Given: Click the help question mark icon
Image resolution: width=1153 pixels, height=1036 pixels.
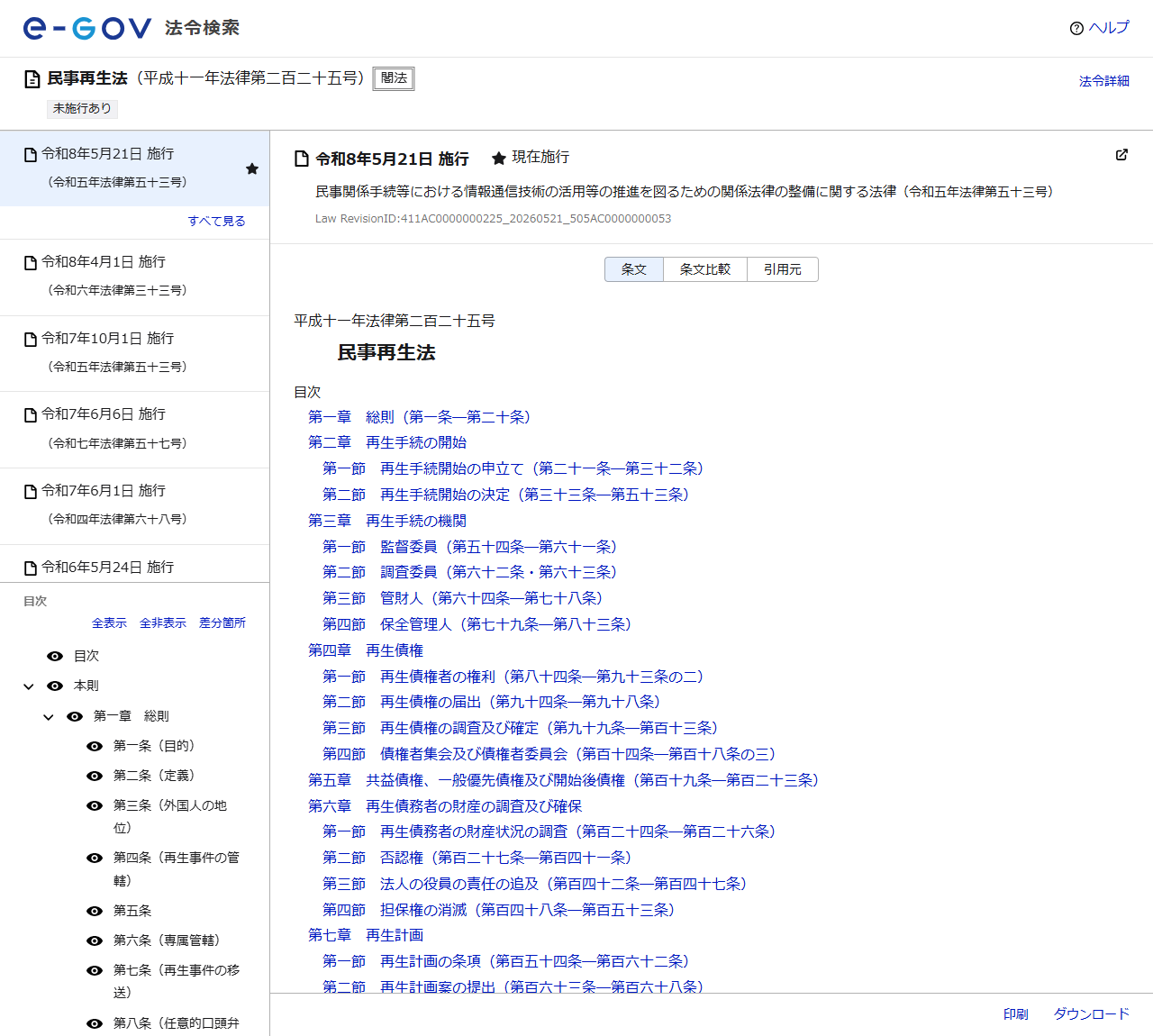Looking at the screenshot, I should coord(1076,29).
